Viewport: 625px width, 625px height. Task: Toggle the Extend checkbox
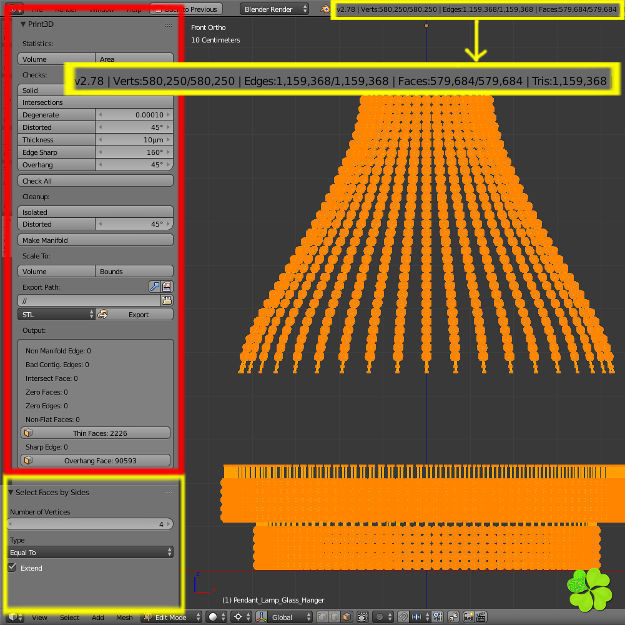12,568
